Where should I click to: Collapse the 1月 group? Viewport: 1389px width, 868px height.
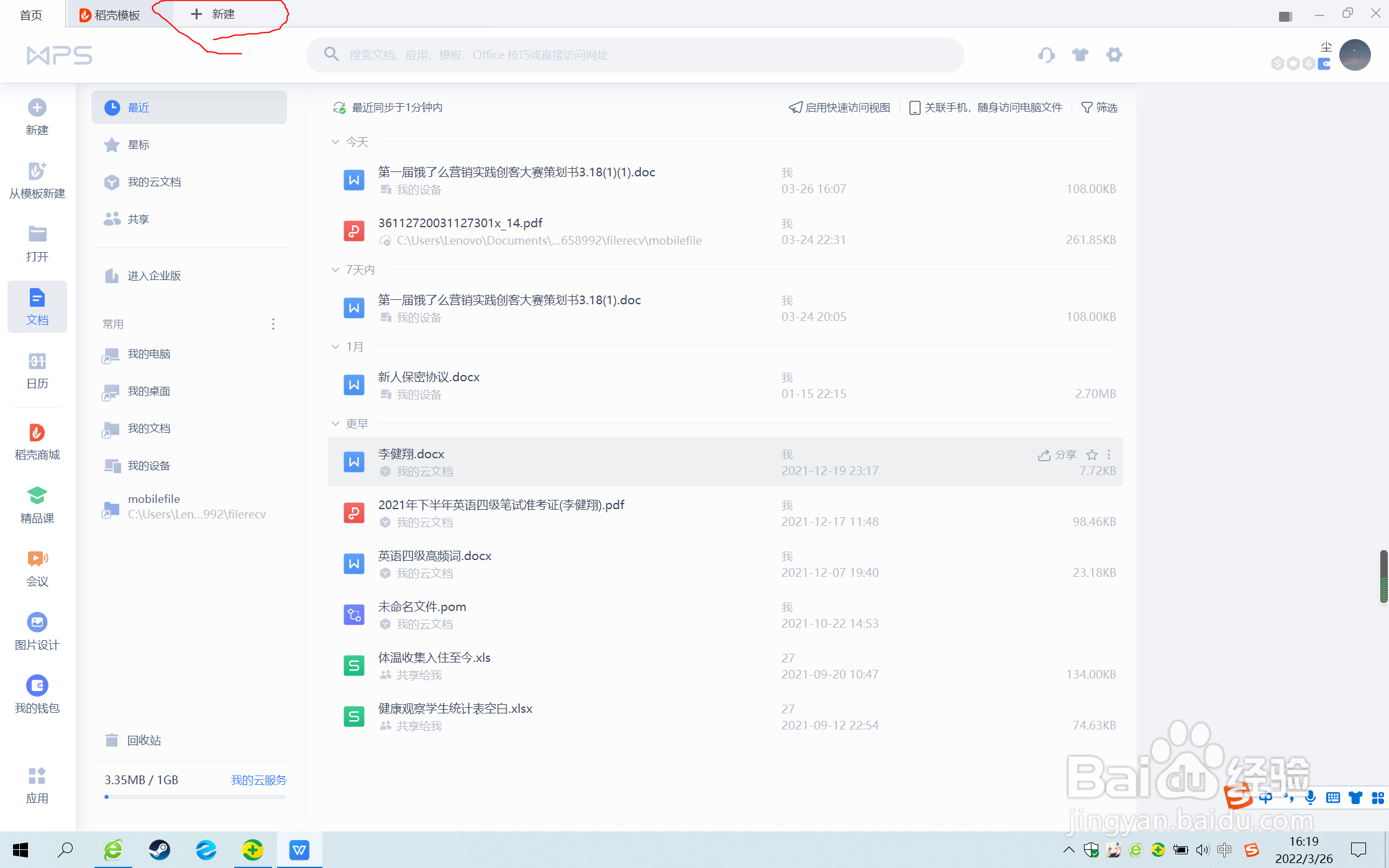[x=335, y=346]
